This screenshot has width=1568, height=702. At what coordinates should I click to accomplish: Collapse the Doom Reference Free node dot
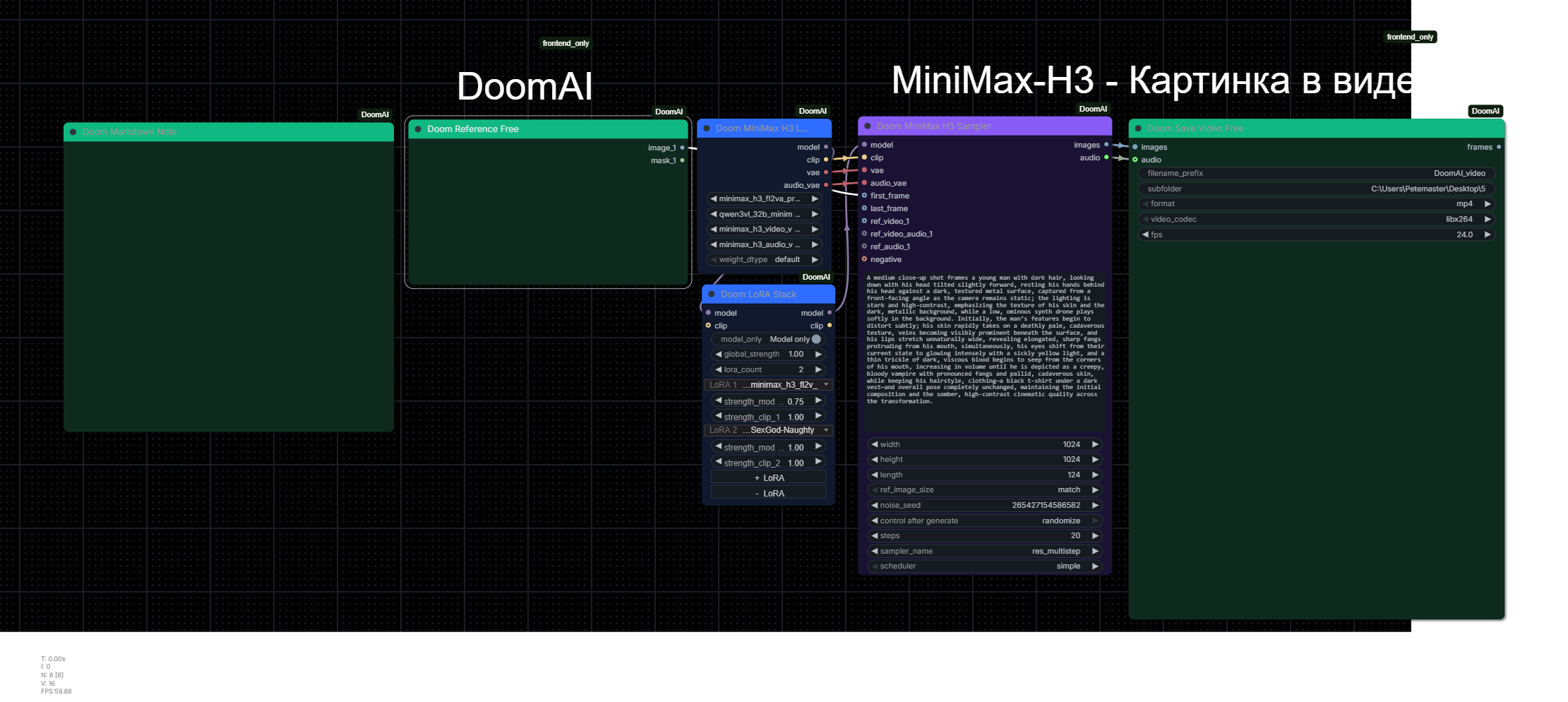(418, 129)
